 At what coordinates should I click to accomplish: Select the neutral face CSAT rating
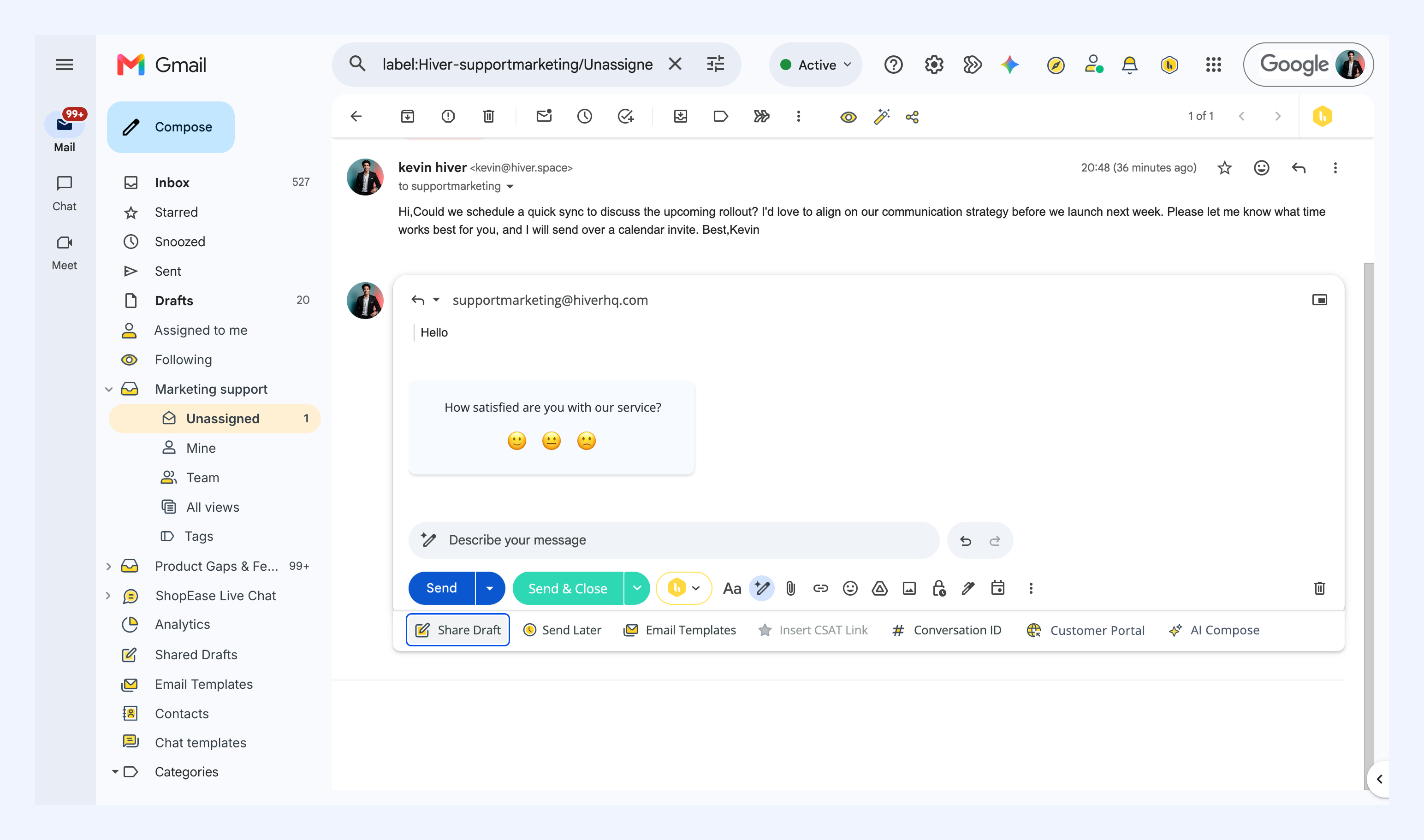[552, 440]
